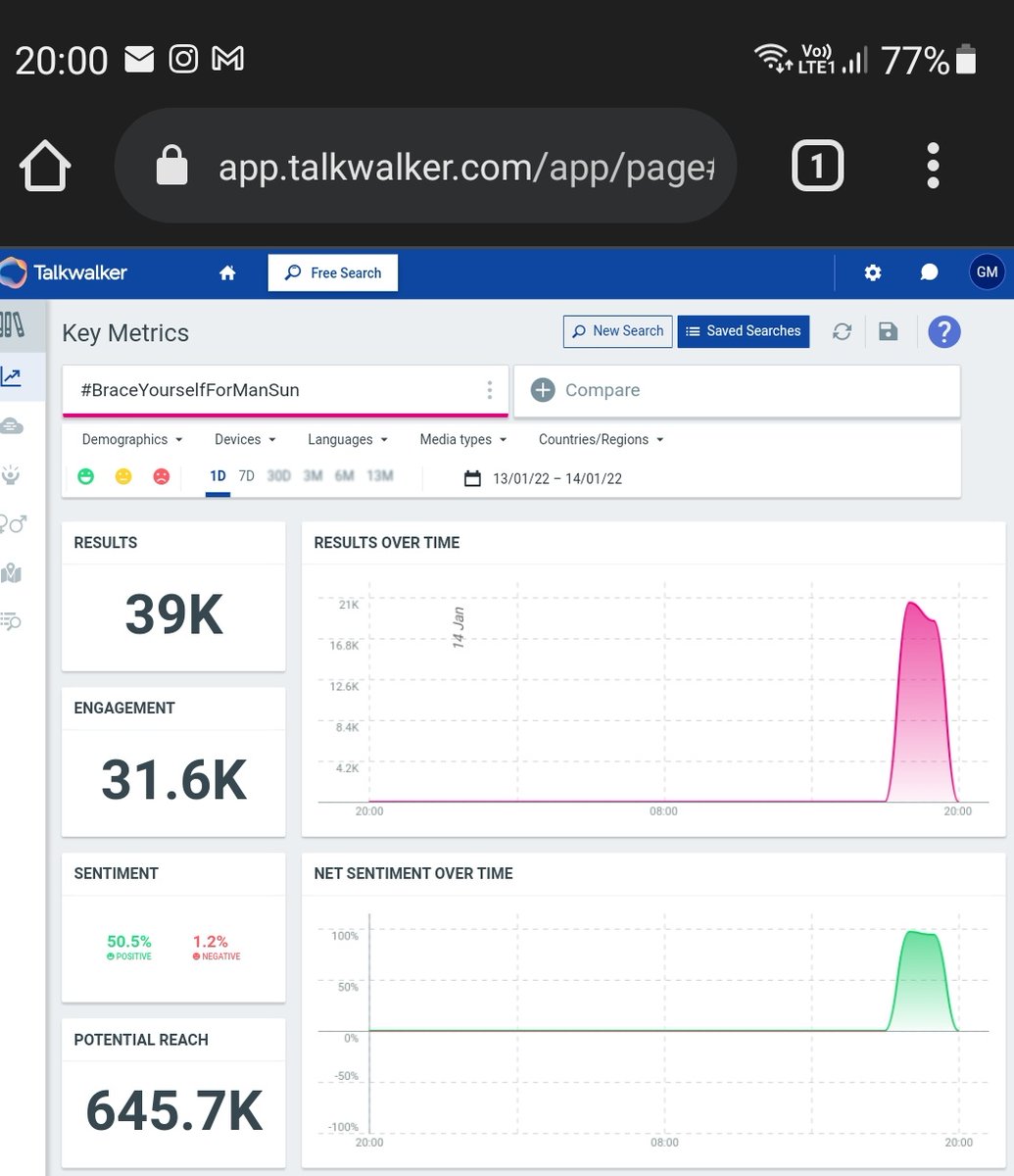1014x1176 pixels.
Task: Tap the Gmail notification icon in status bar
Action: point(228,60)
